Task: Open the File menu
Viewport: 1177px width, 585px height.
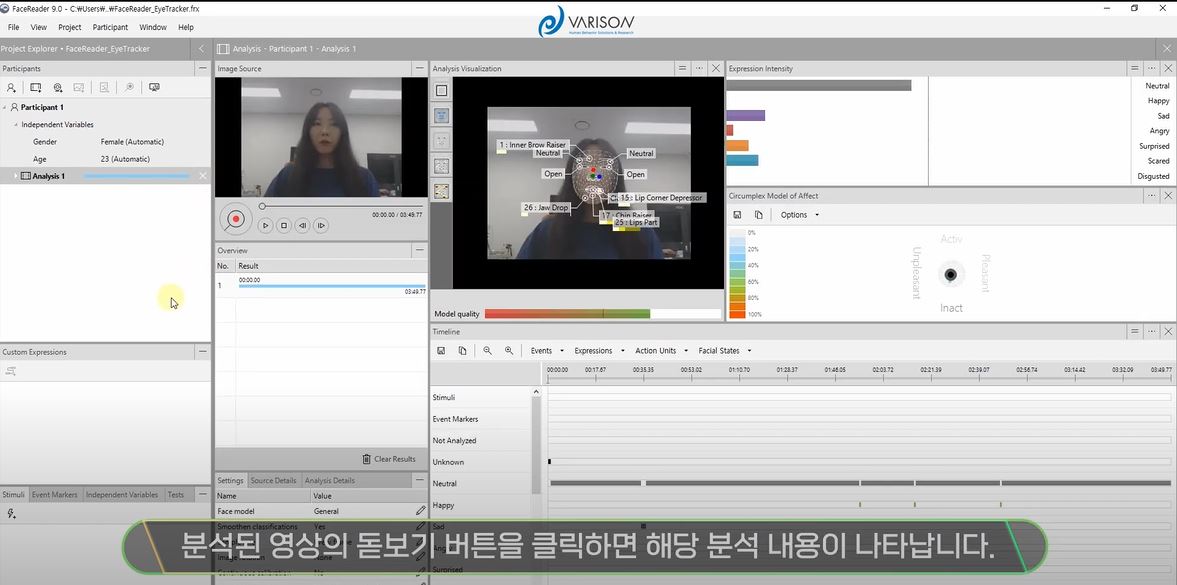Action: pos(14,27)
